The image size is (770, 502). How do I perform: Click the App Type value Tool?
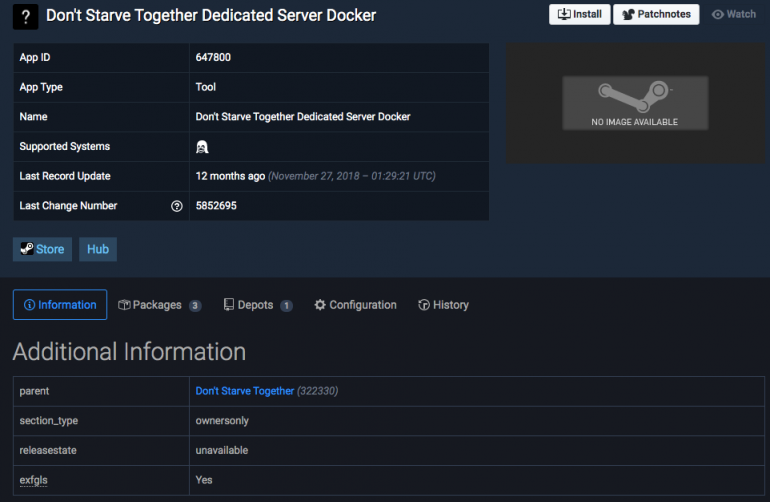(205, 87)
